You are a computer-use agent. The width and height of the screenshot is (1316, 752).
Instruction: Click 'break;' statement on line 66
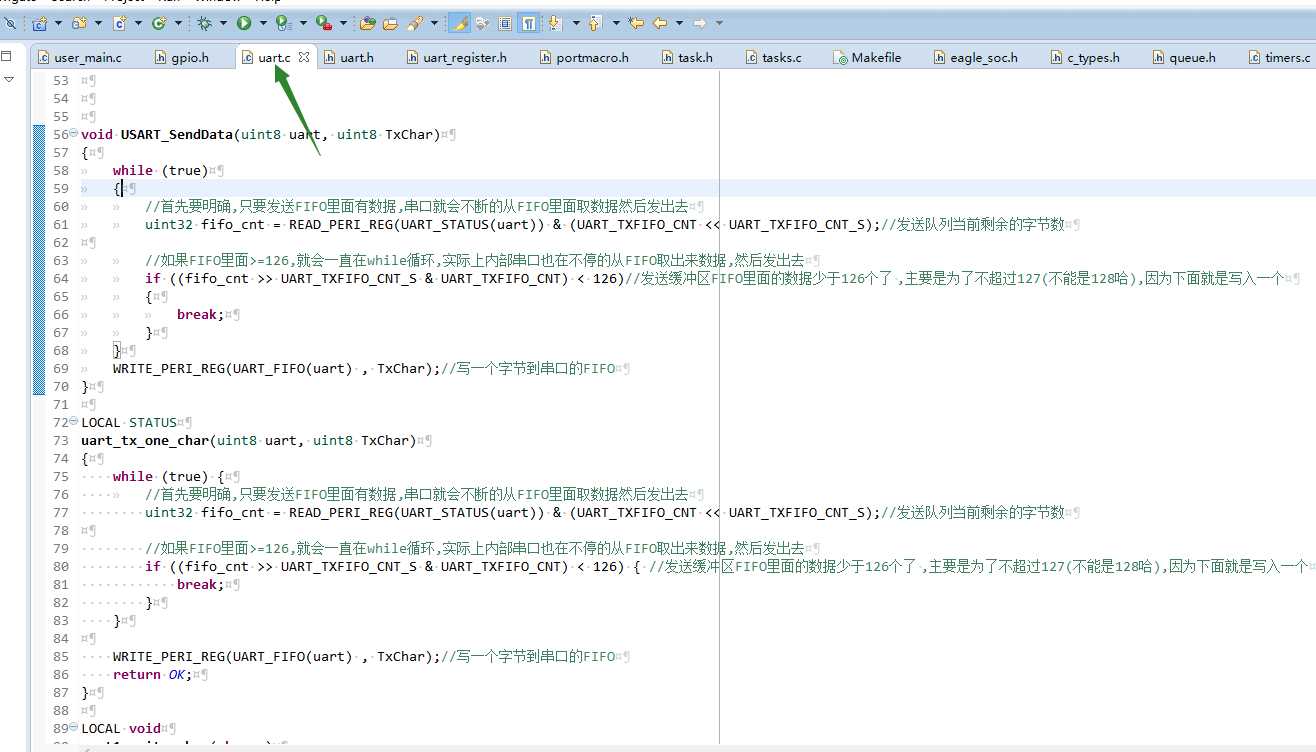201,314
